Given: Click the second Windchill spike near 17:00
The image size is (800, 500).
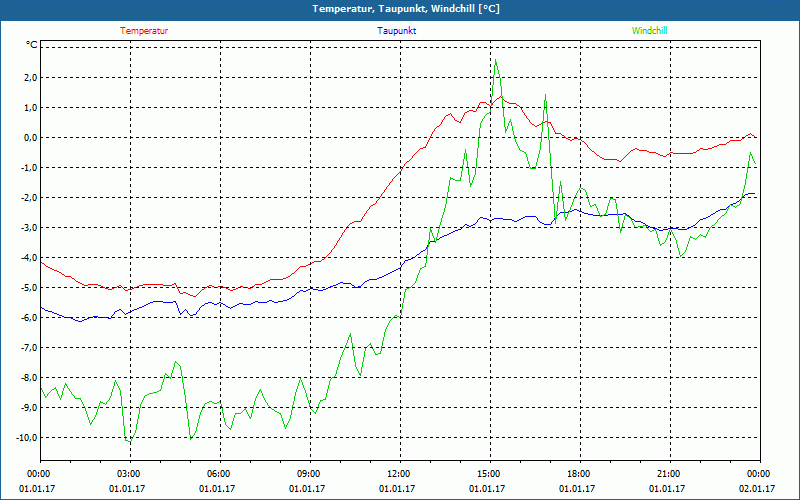Looking at the screenshot, I should pos(545,95).
